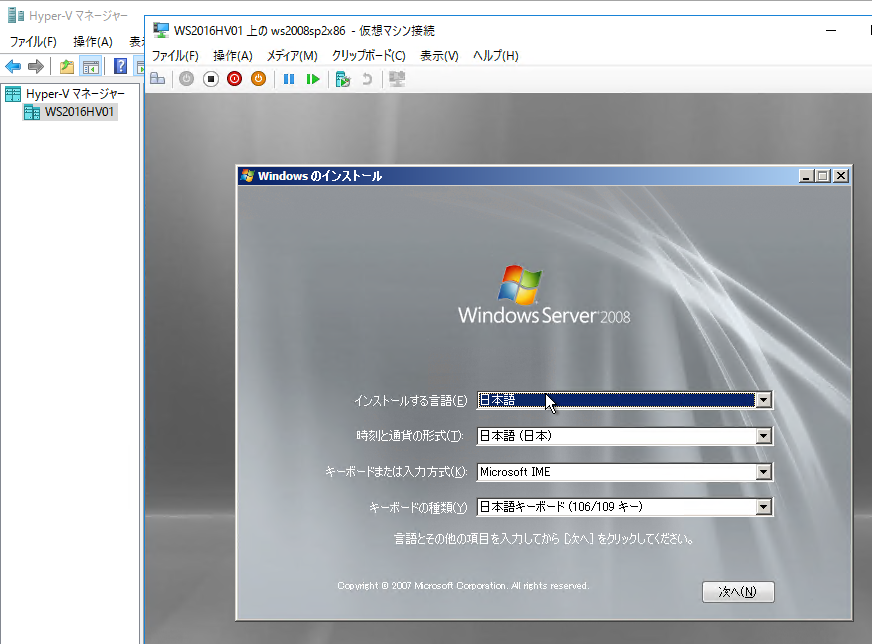
Task: Click the キーボードの種類(Y) label
Action: pyautogui.click(x=418, y=508)
